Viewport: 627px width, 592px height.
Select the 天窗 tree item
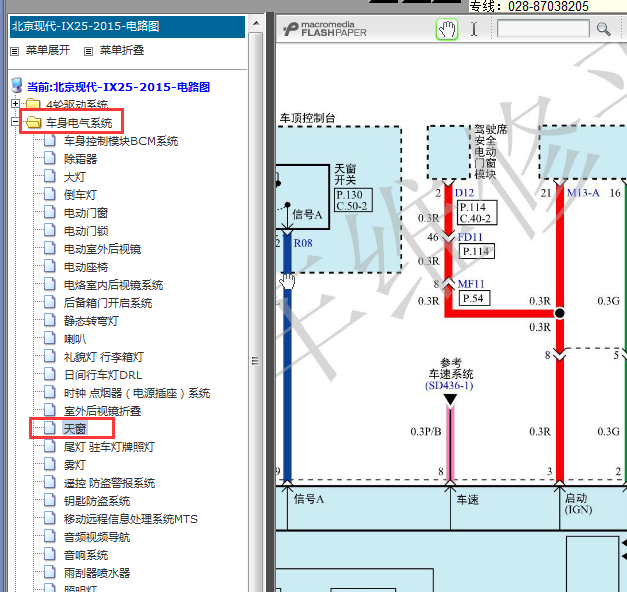(x=75, y=428)
